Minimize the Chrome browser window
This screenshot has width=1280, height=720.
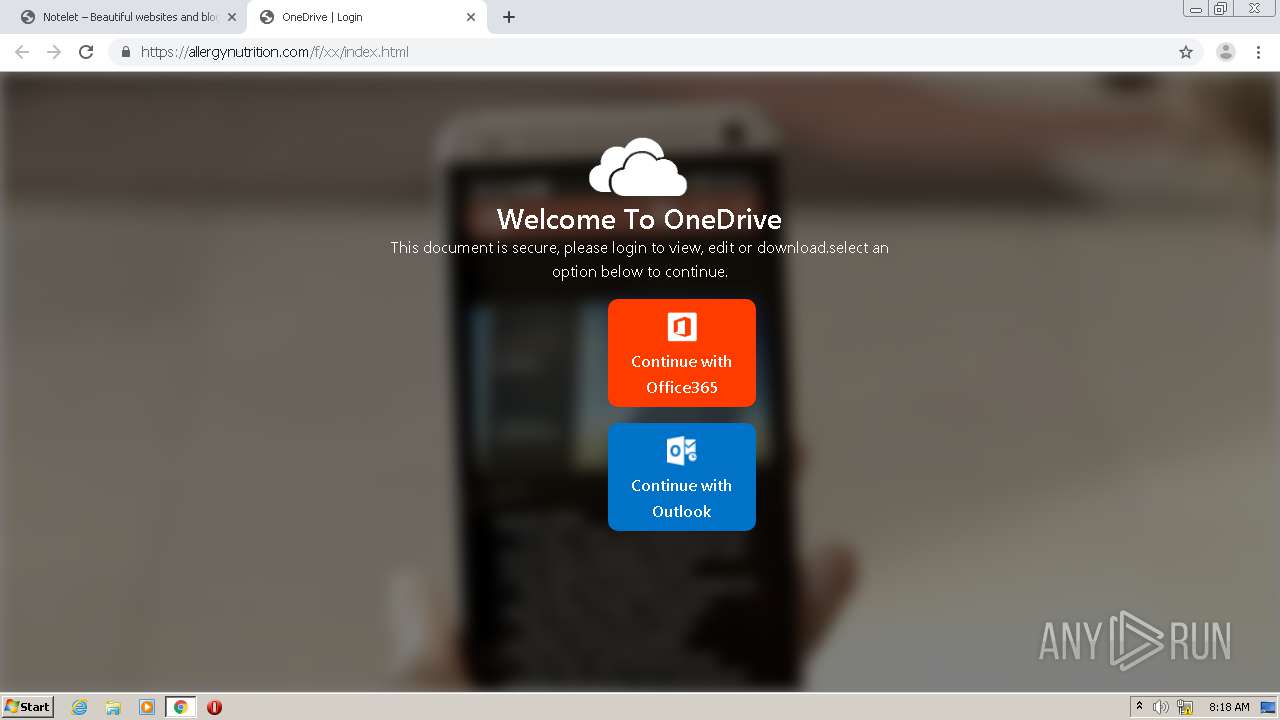coord(1196,9)
